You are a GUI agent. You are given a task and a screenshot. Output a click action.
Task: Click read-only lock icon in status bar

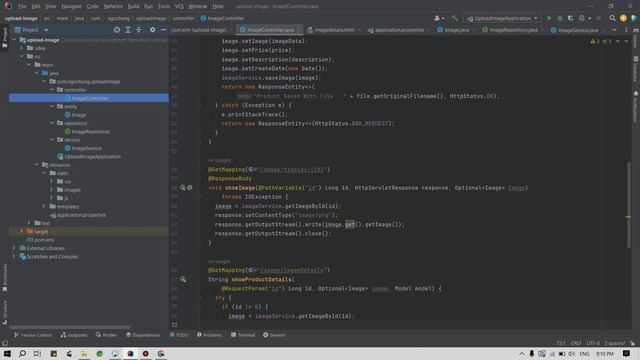point(632,343)
